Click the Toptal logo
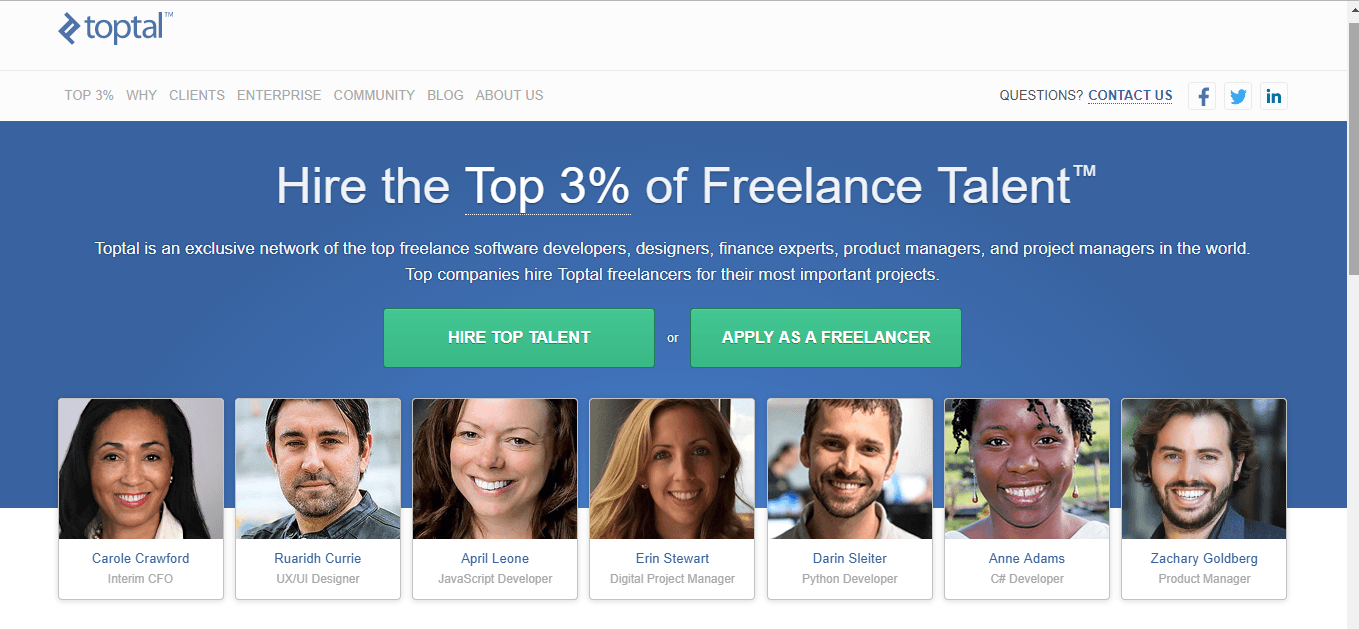Screen dimensions: 1359x629 coord(116,29)
